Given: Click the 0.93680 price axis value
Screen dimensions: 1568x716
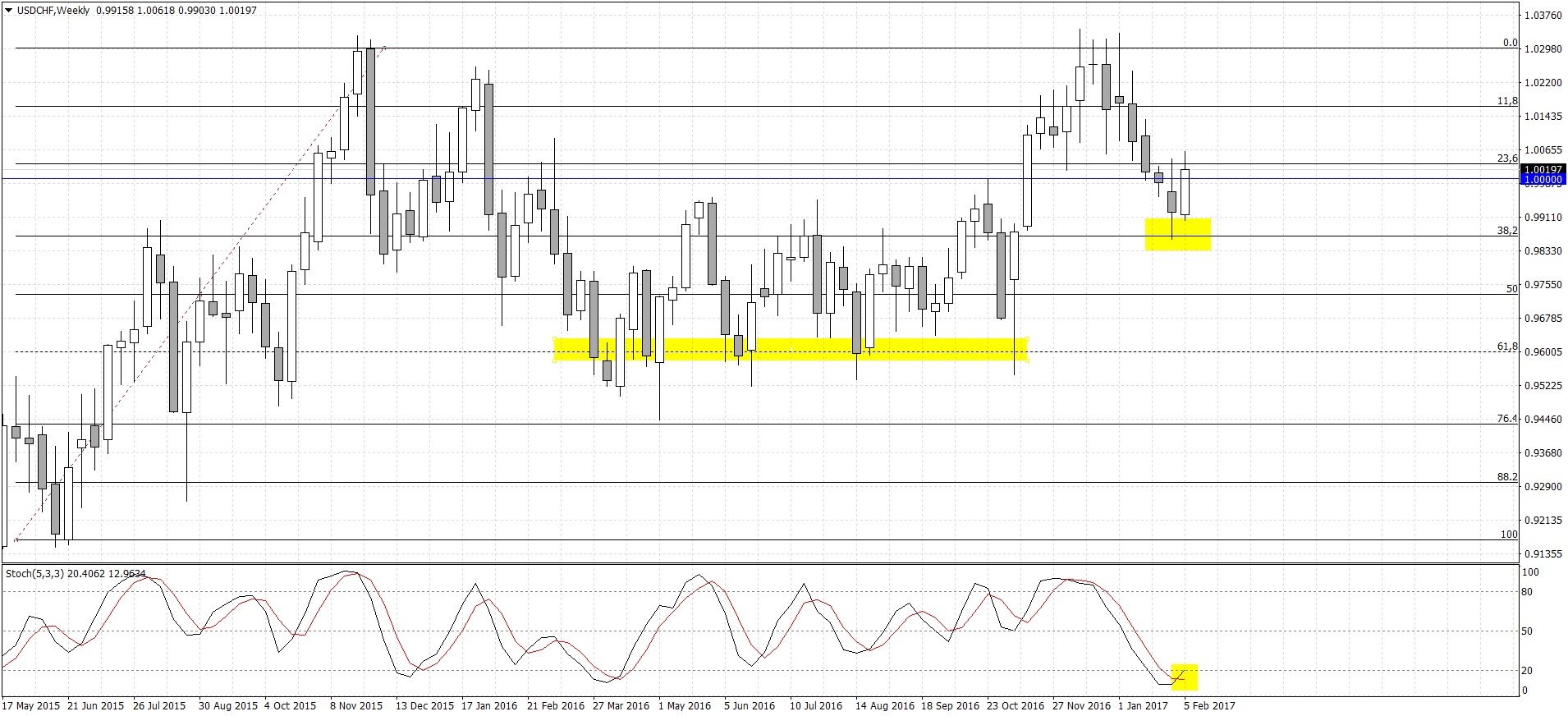Looking at the screenshot, I should click(x=1543, y=452).
